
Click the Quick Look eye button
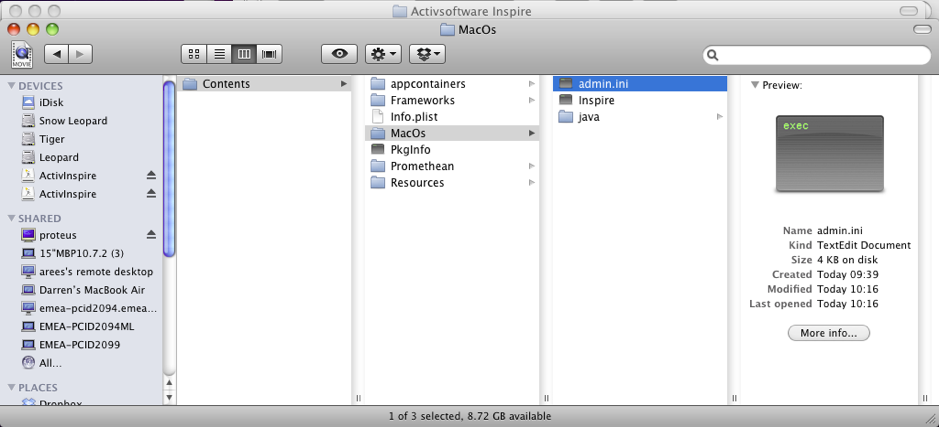[x=340, y=54]
